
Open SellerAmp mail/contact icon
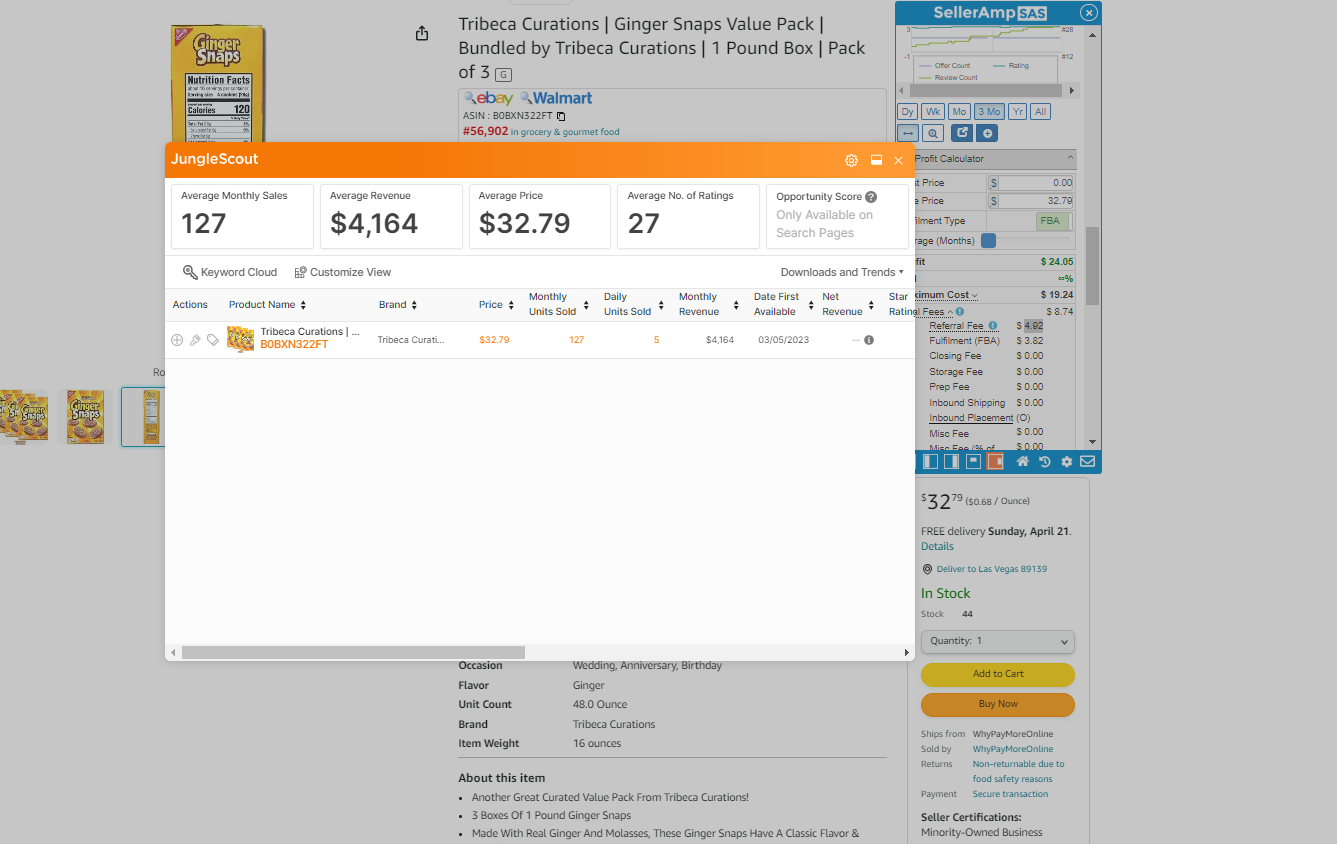(1087, 461)
